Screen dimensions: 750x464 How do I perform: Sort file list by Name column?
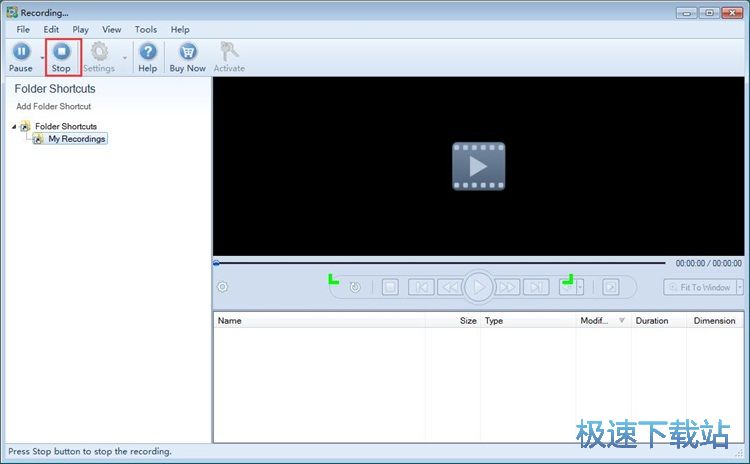[320, 320]
